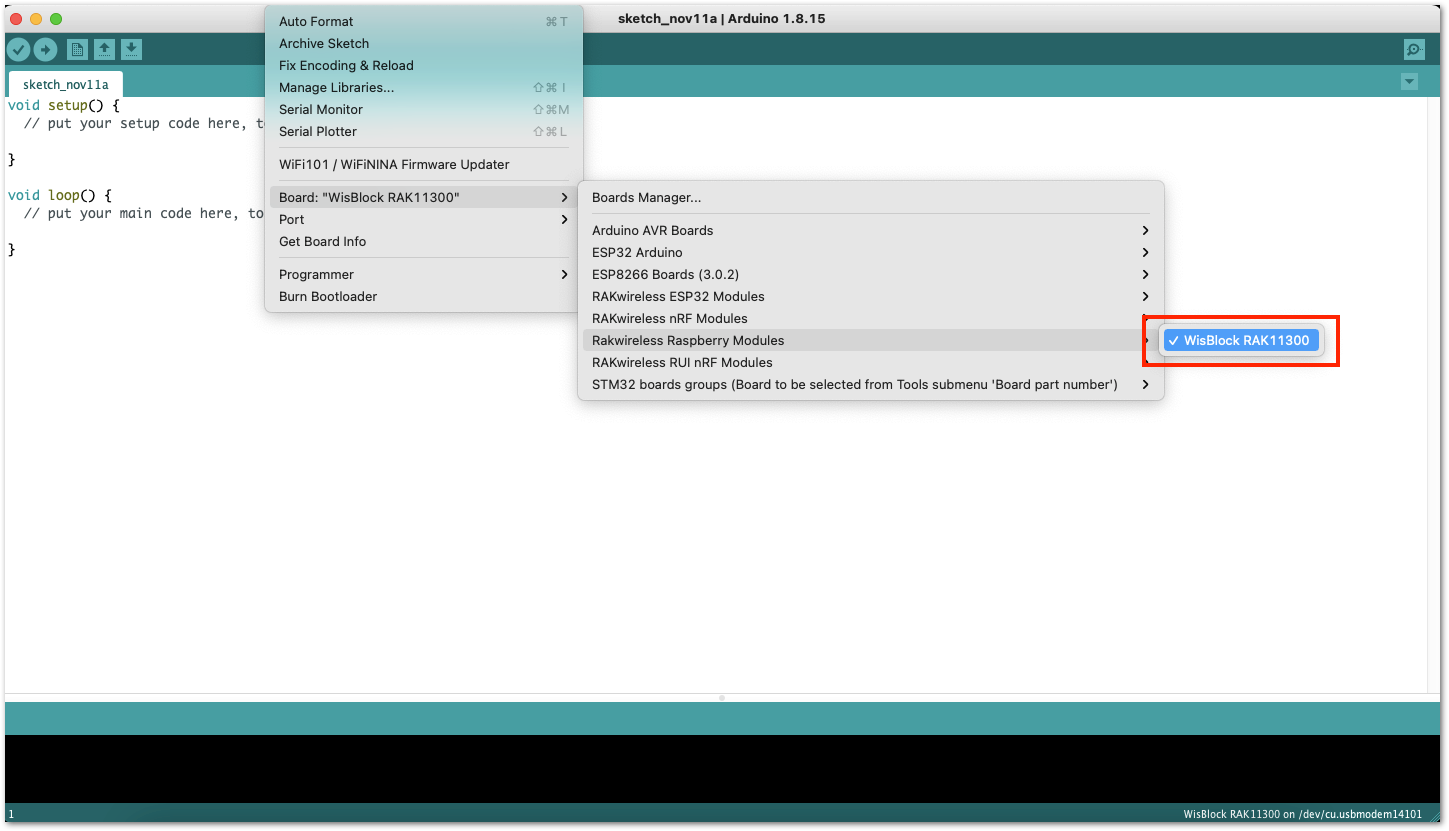Screen dimensions: 1449x831
Task: Click the Open sketch up-arrow icon
Action: coord(104,49)
